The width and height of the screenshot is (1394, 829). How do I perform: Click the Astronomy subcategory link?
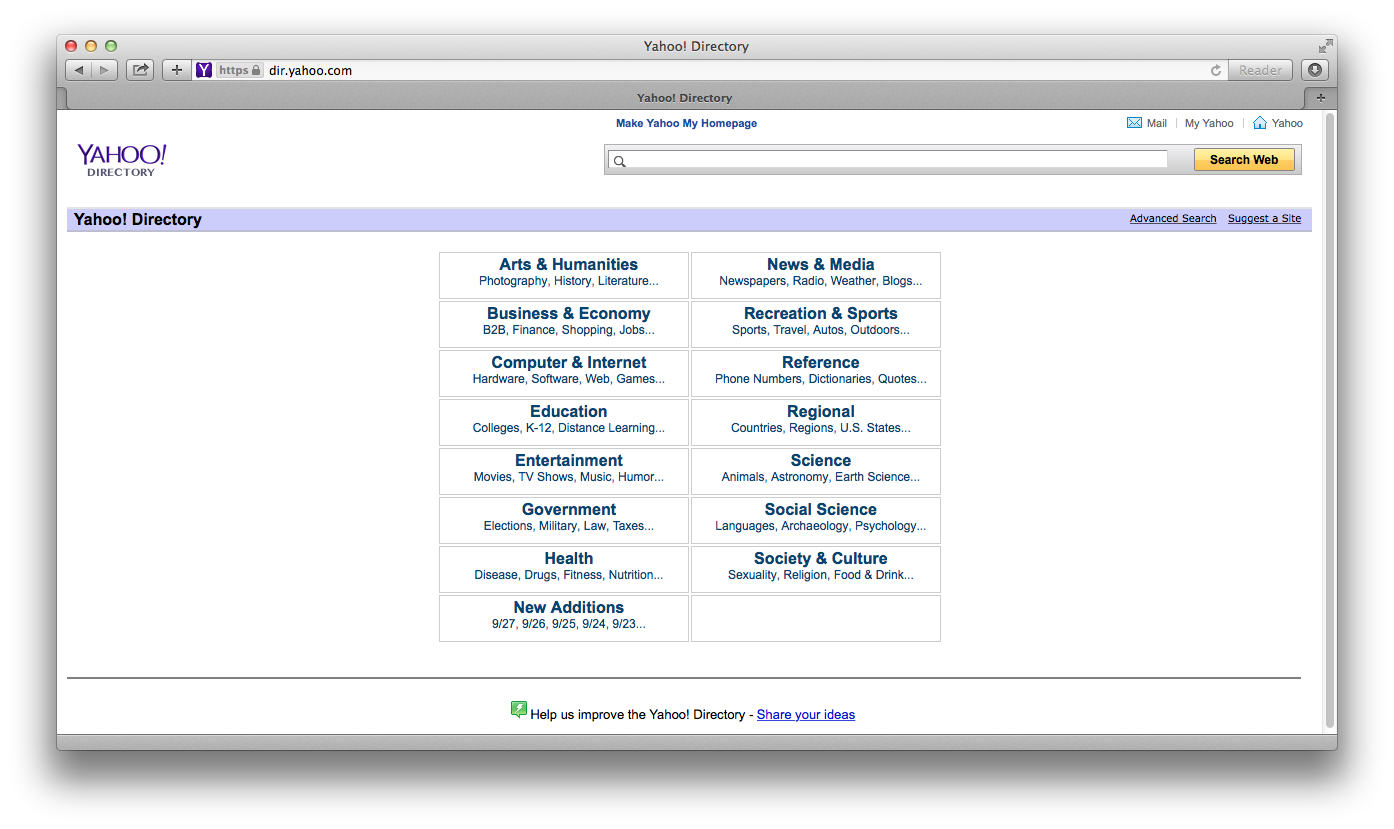pos(799,477)
